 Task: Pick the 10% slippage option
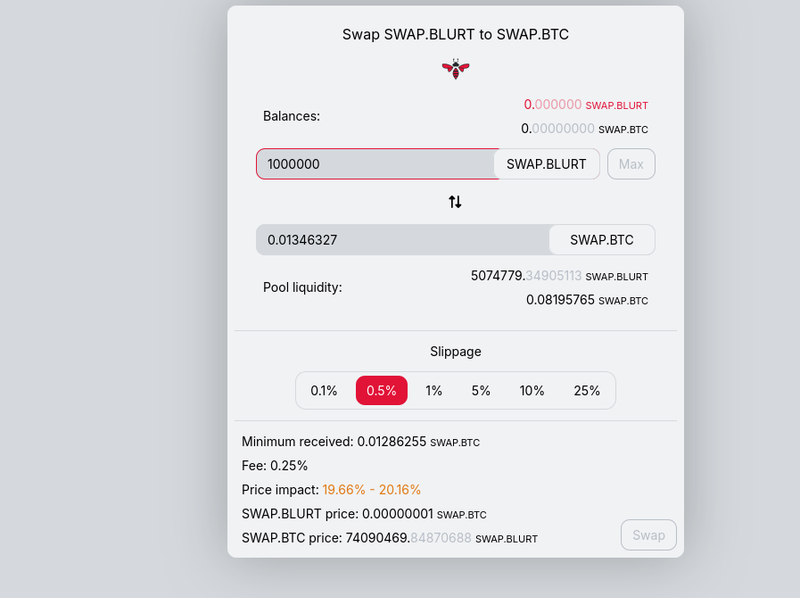[x=532, y=391]
